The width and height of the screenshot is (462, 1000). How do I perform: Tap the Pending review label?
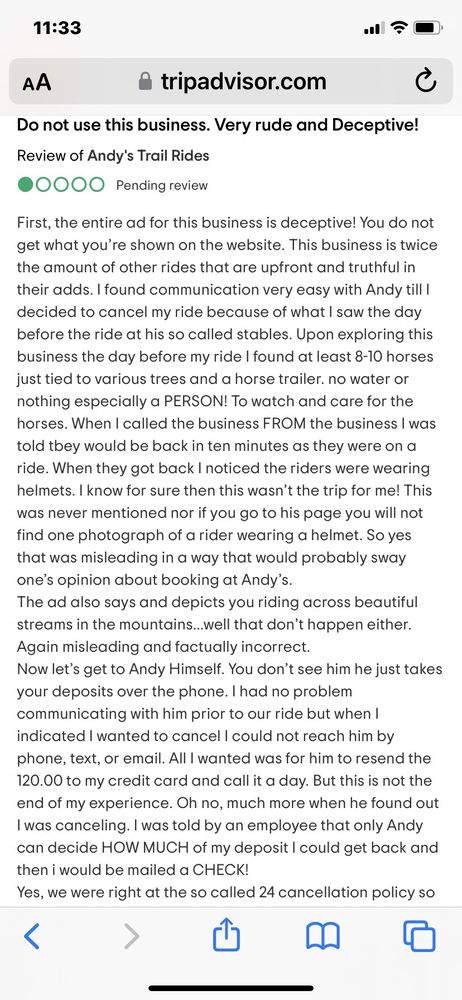tap(162, 186)
